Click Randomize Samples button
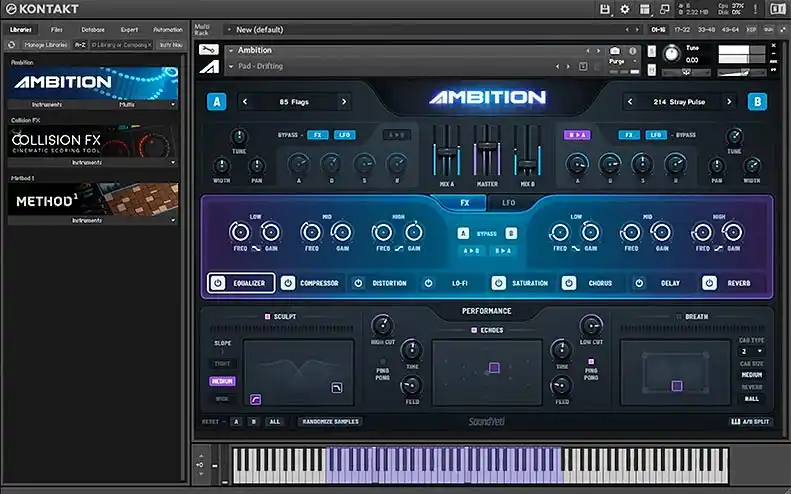Viewport: 791px width, 494px height. (x=330, y=421)
